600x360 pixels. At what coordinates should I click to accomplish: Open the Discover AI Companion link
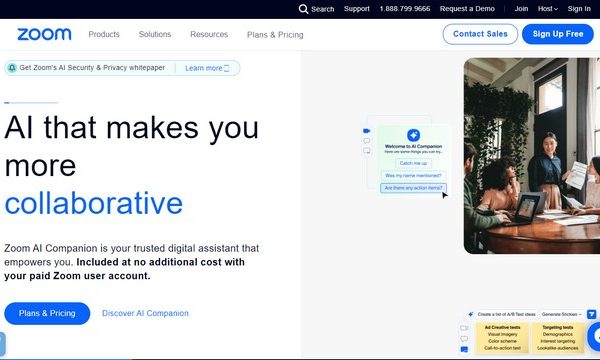point(145,313)
